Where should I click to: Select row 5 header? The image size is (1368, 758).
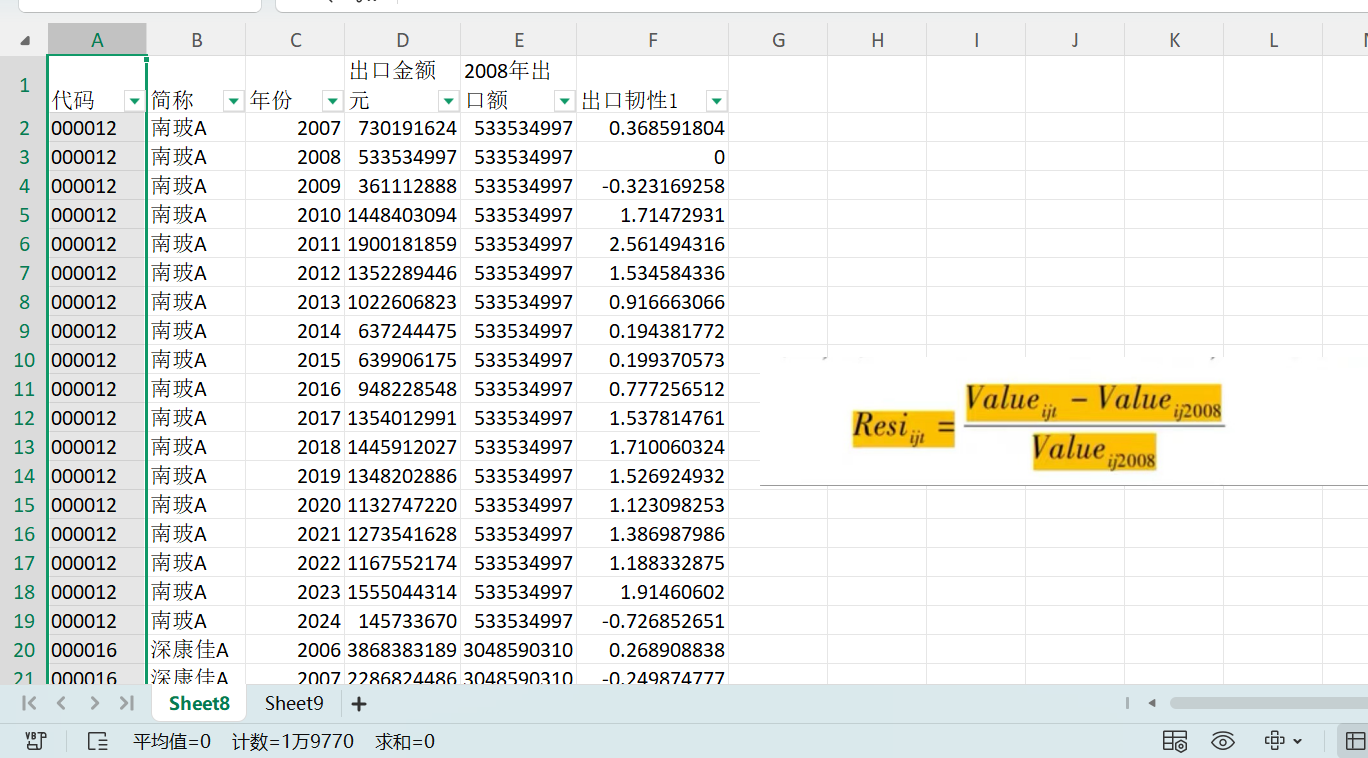click(x=24, y=215)
